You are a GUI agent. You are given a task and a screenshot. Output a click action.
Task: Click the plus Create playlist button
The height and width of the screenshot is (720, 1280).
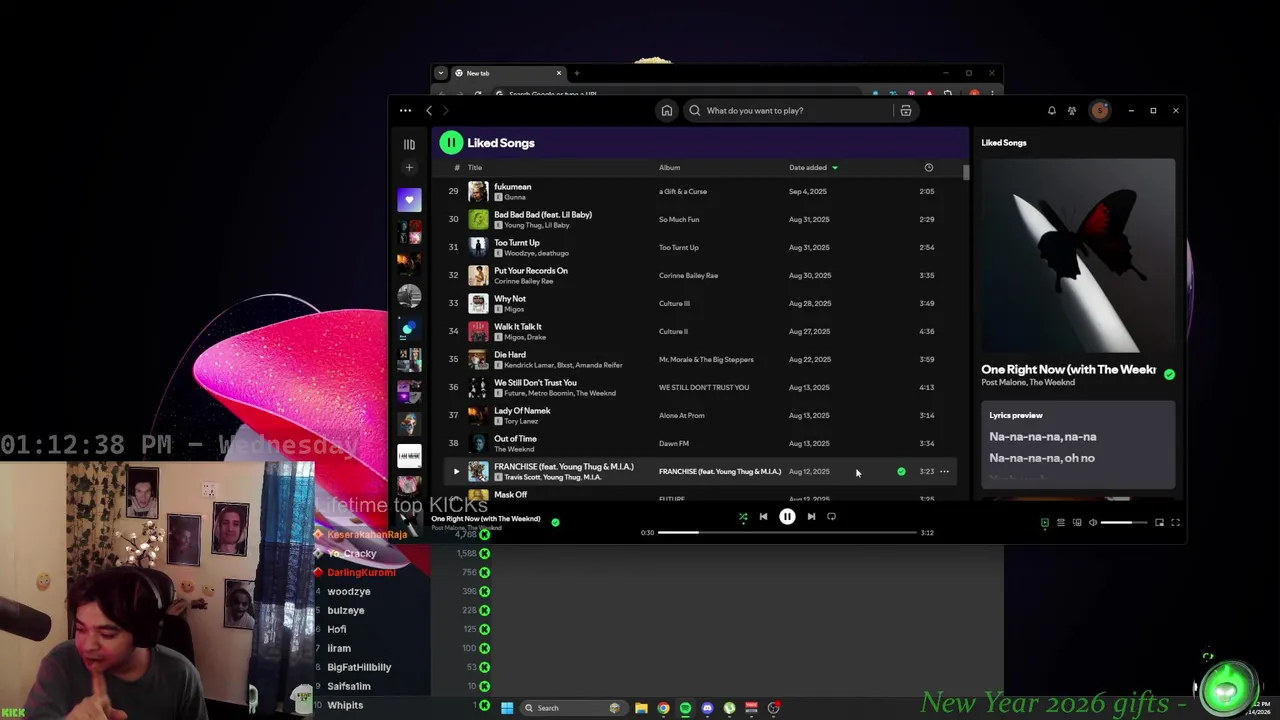point(409,168)
